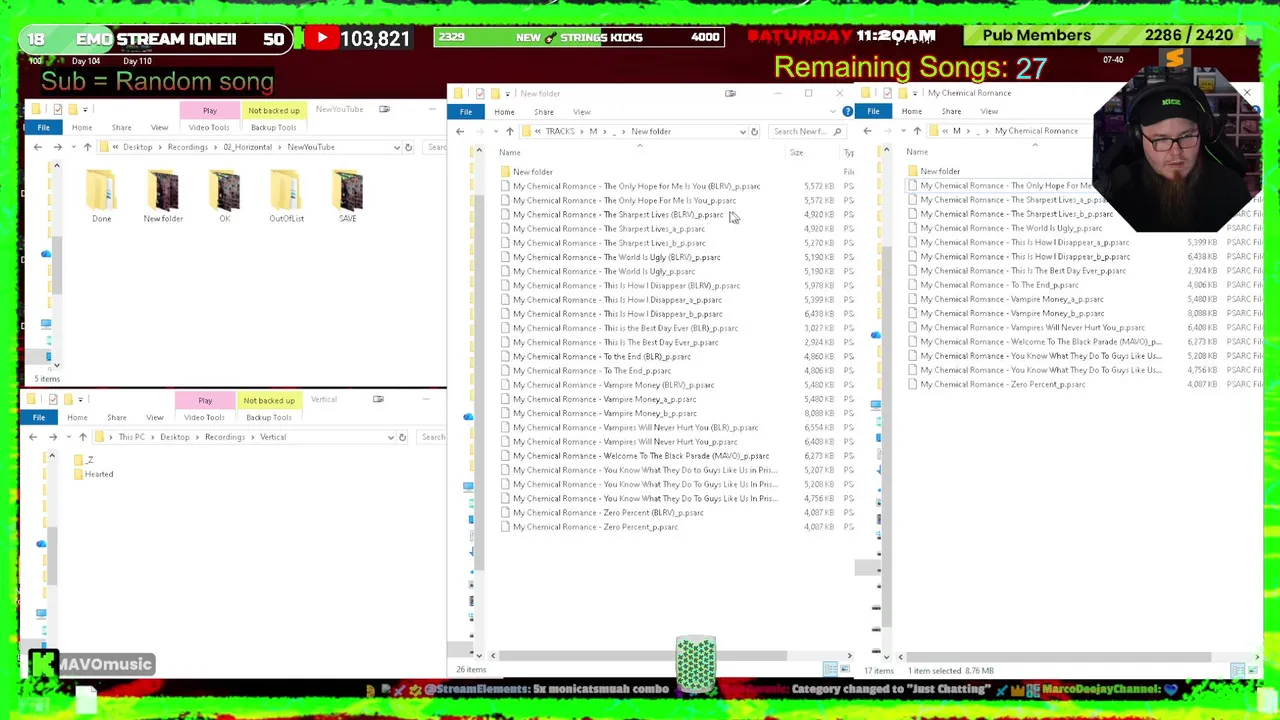Click search field in Vertical window
This screenshot has width=1280, height=720.
[x=433, y=437]
